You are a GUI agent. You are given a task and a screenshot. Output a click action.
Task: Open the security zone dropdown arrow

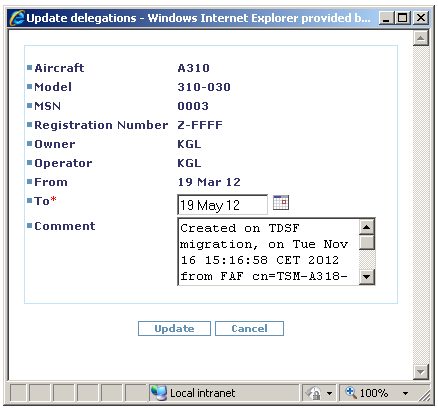tap(329, 393)
